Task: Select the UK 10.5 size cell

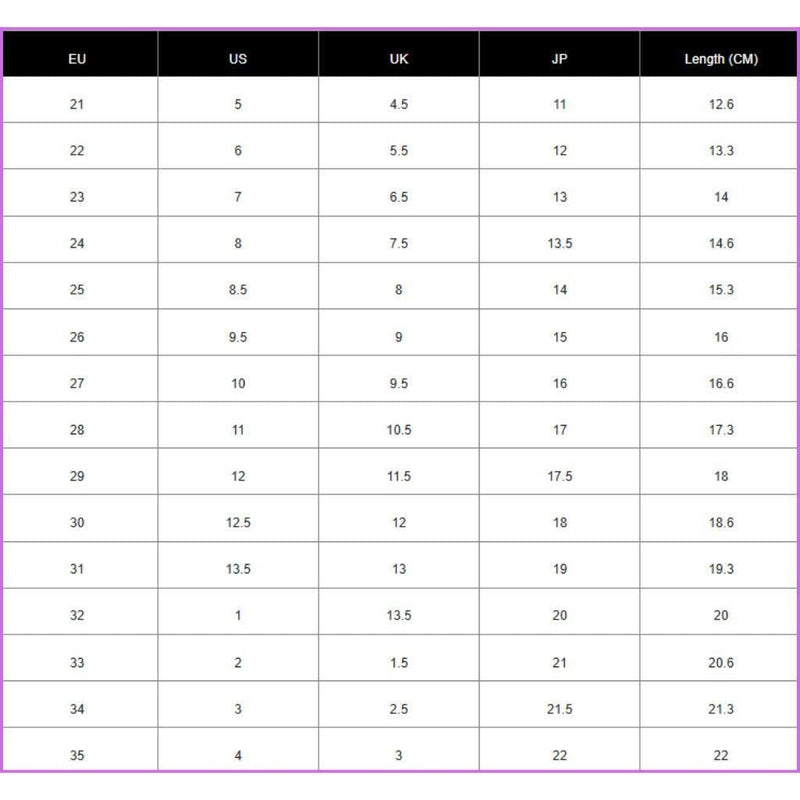Action: pyautogui.click(x=399, y=430)
